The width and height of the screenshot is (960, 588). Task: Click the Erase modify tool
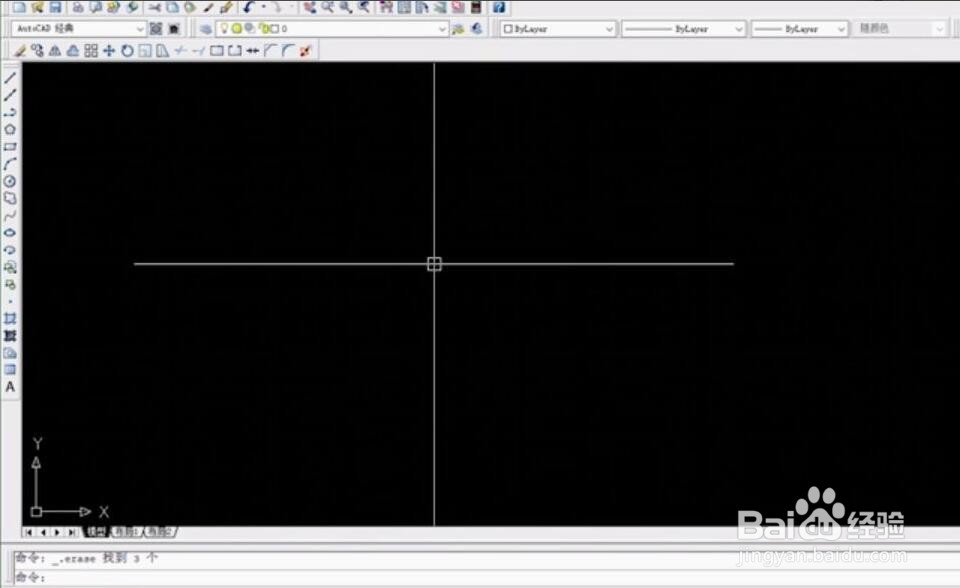click(20, 51)
